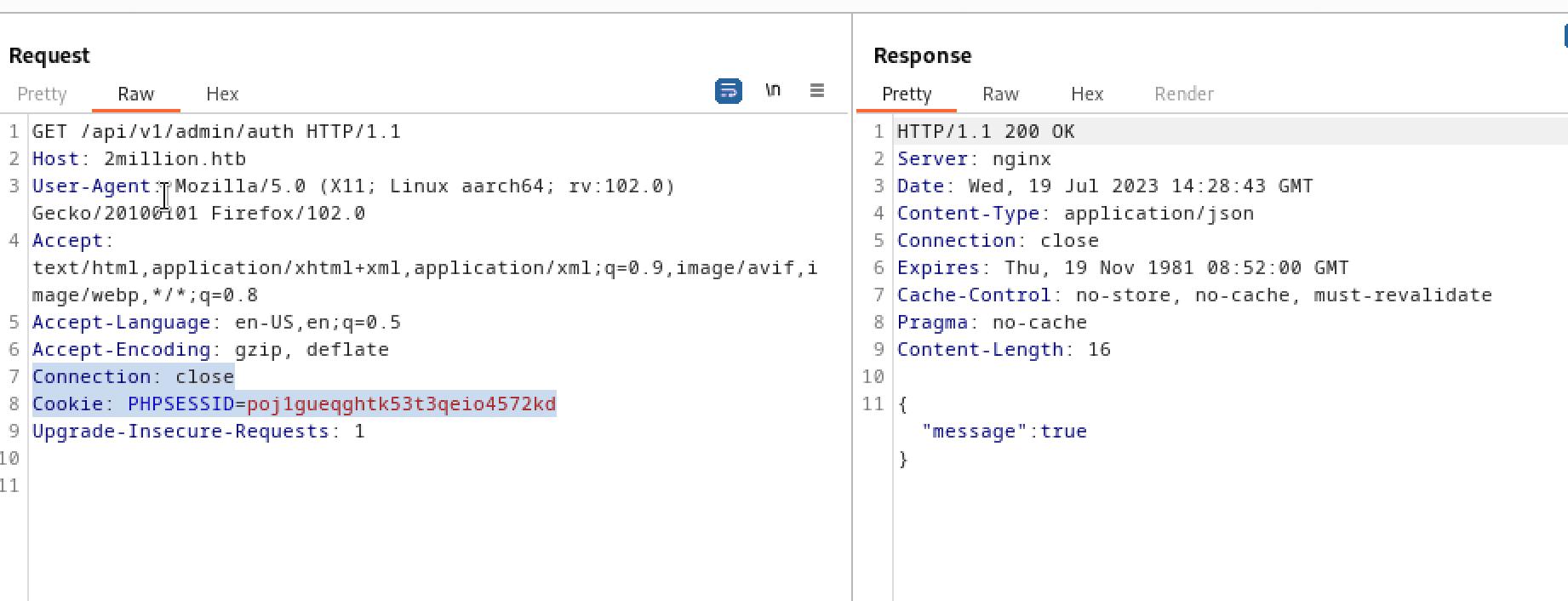Click the show non-printable characters \n icon

click(x=773, y=90)
